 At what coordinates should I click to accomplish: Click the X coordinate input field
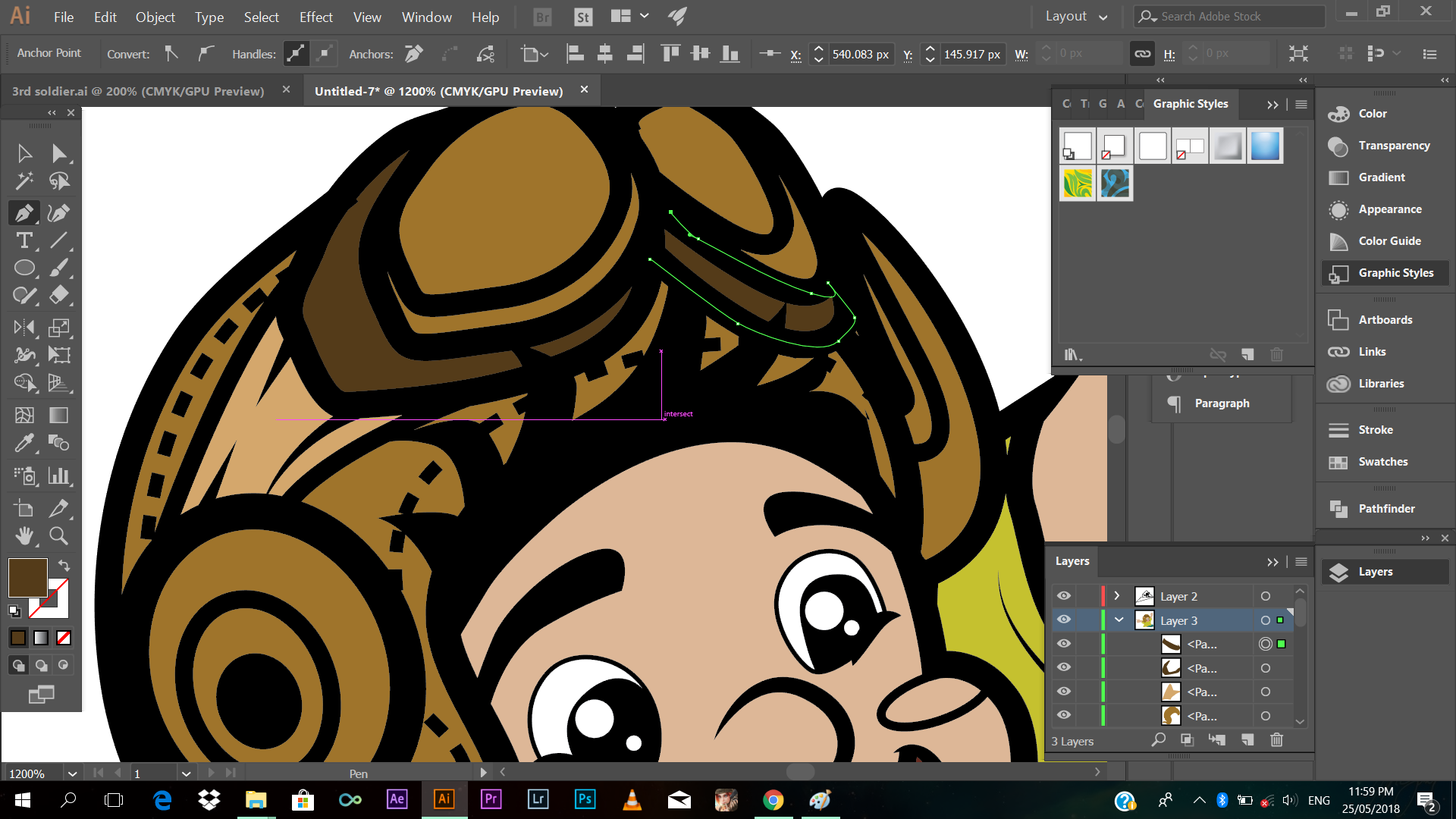point(861,54)
